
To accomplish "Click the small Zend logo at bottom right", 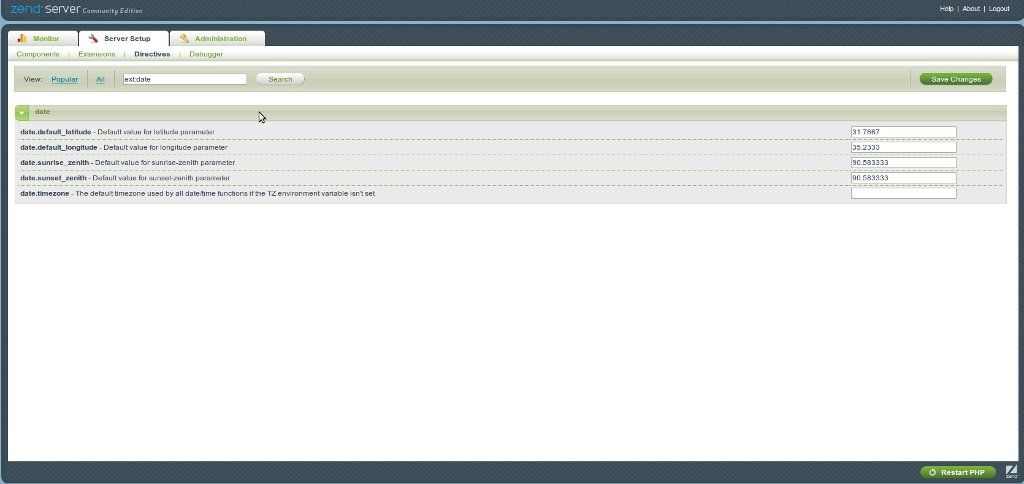I will click(1011, 472).
